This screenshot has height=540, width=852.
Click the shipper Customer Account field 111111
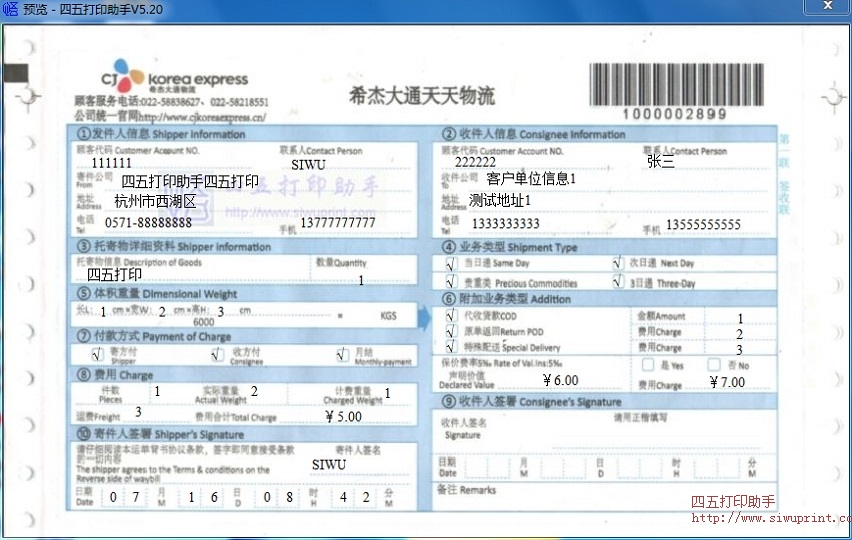point(111,163)
